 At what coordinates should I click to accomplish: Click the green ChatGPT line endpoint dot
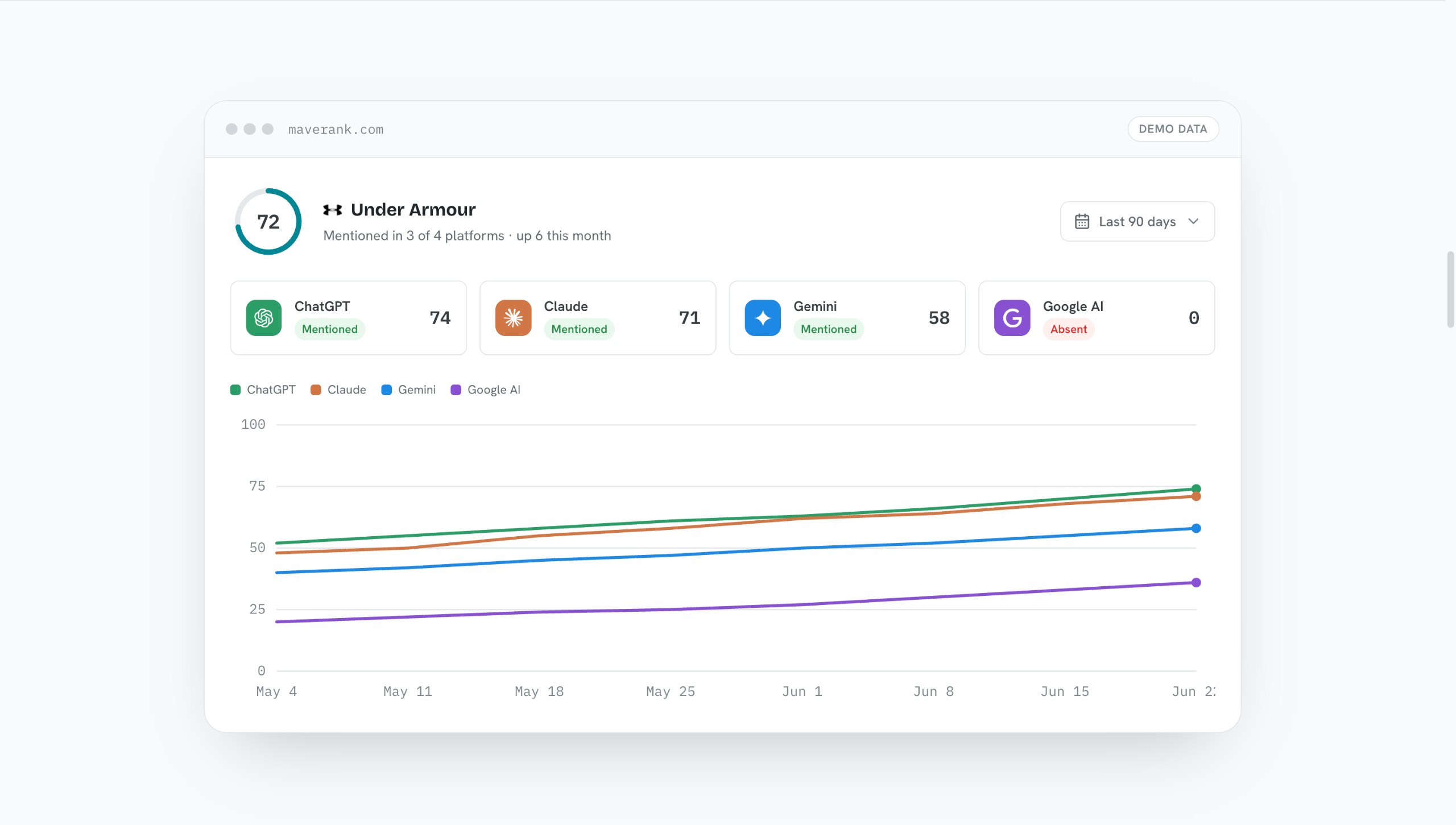coord(1196,489)
